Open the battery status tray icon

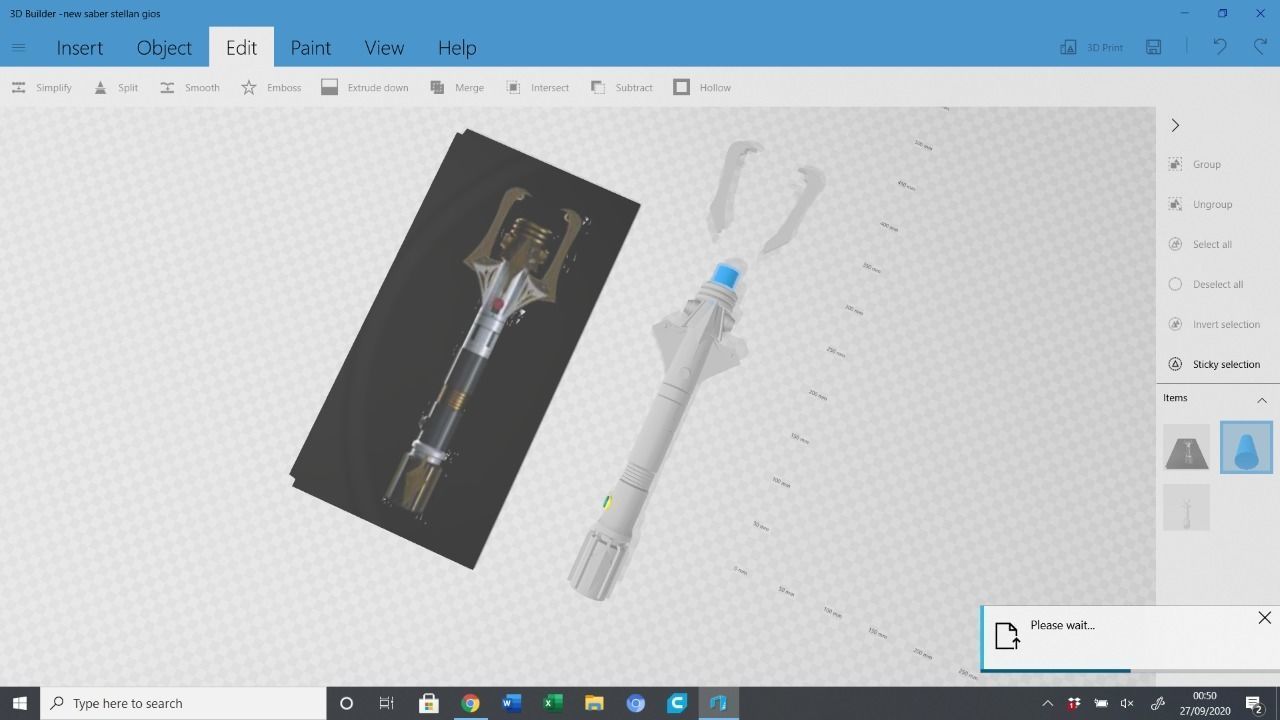tap(1101, 703)
